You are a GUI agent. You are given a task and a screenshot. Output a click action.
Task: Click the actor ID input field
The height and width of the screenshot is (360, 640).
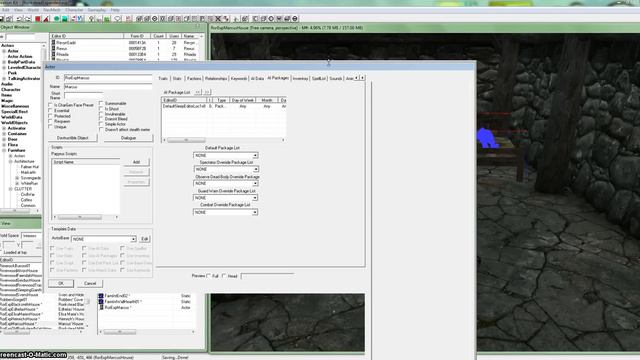click(x=108, y=78)
